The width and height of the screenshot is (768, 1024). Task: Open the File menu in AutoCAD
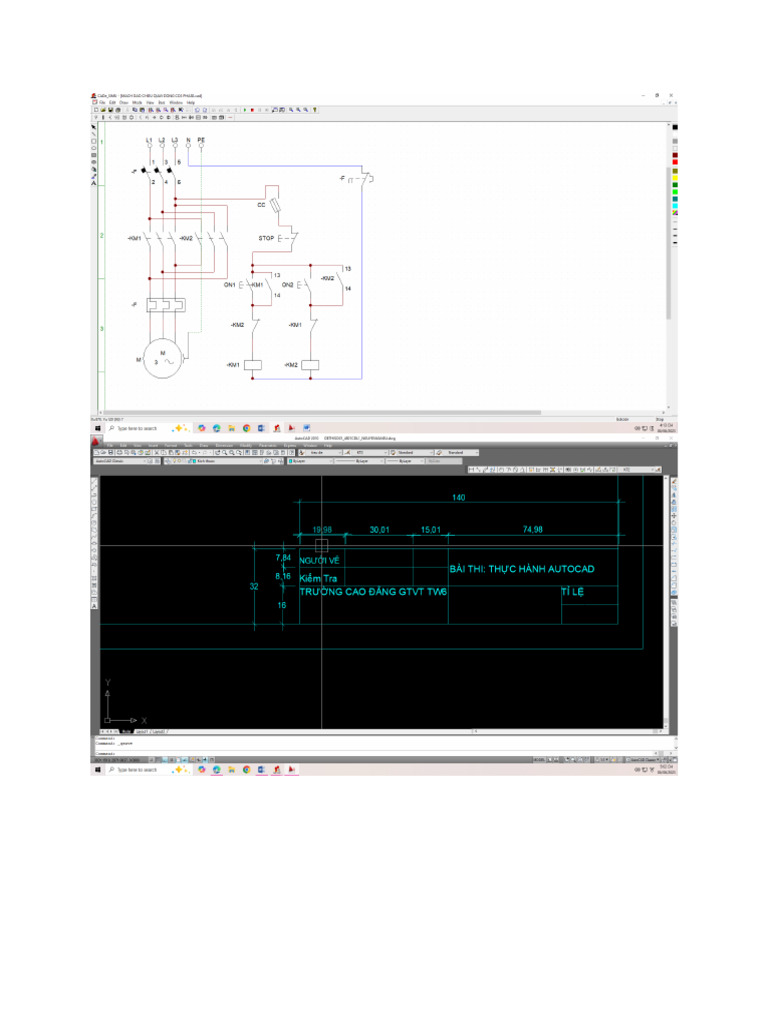click(x=109, y=445)
